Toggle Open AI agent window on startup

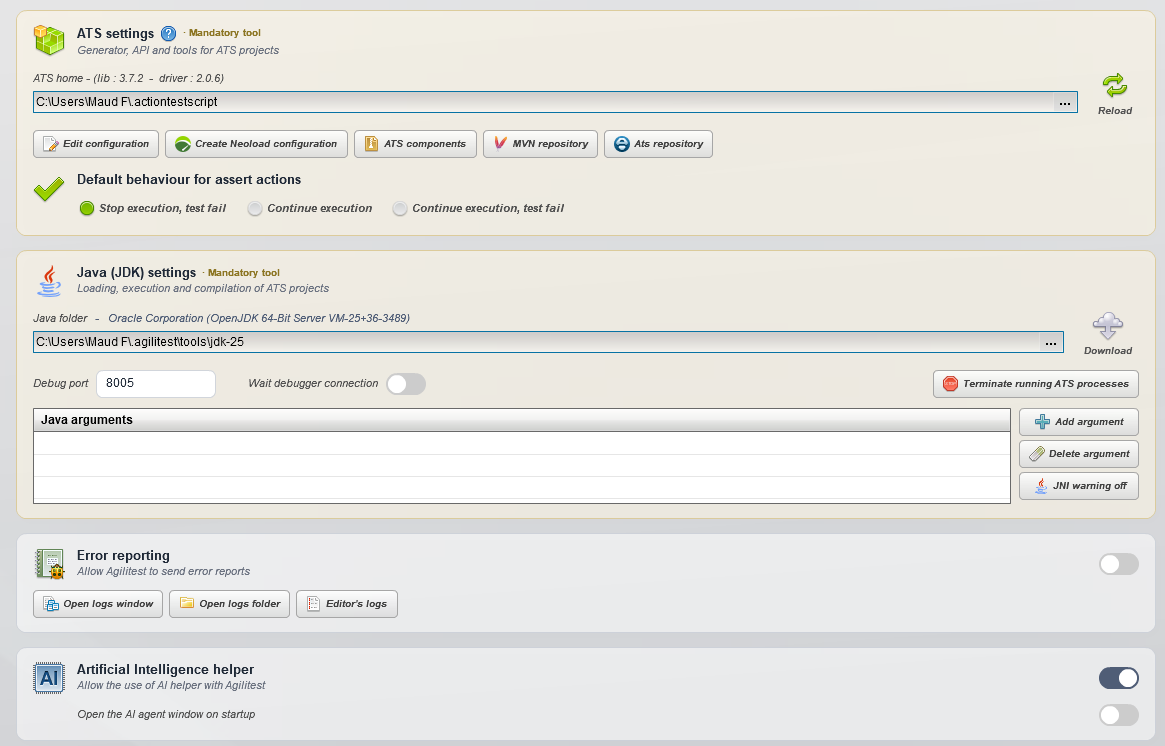[x=1118, y=715]
